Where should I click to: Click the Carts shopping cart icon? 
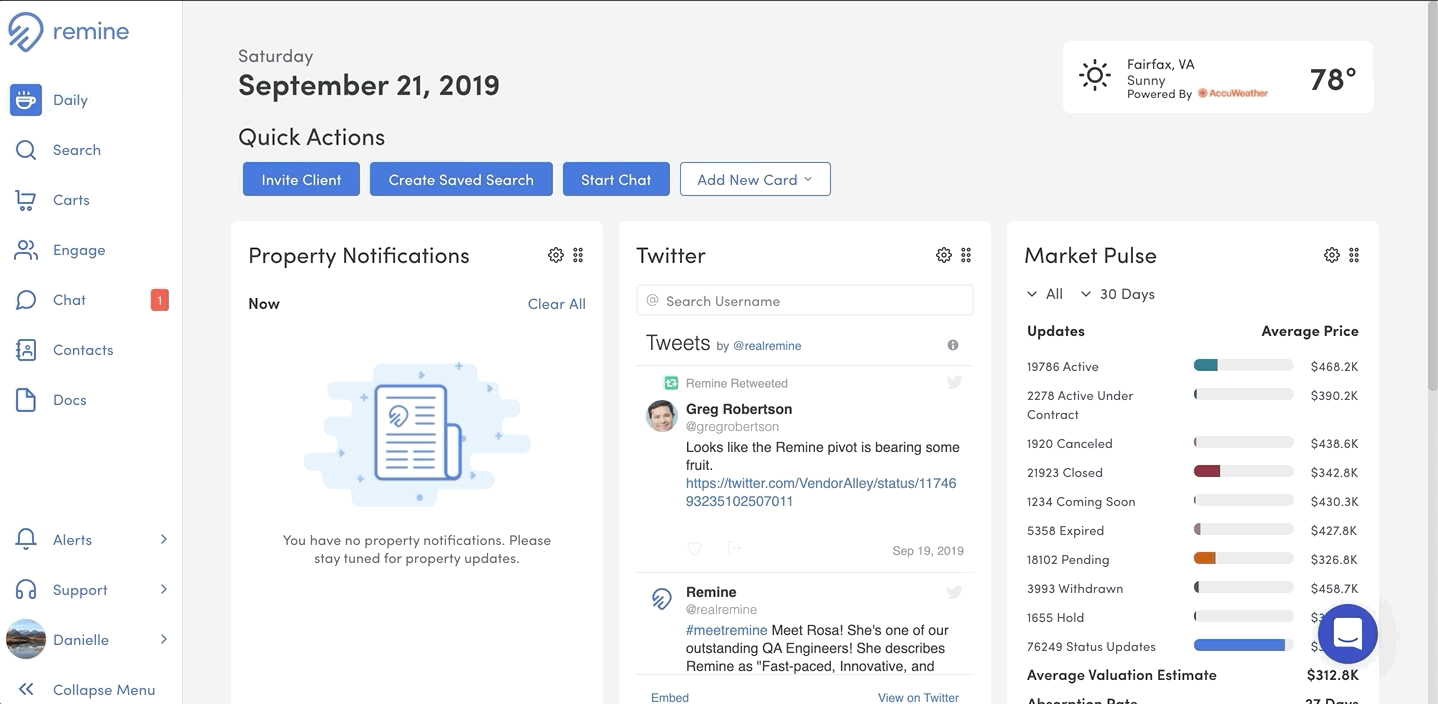tap(26, 200)
